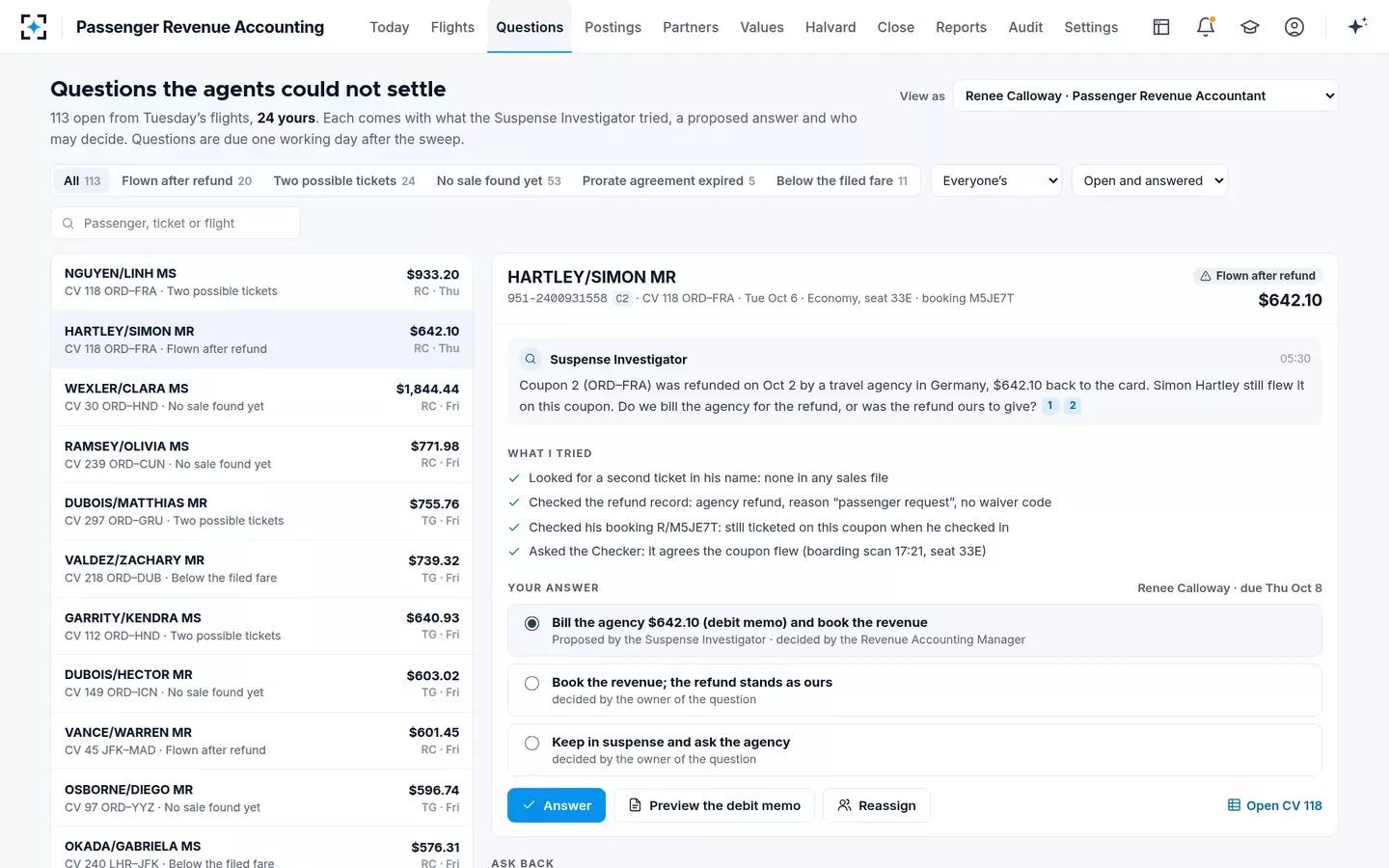Open the OSBORNE/DIEGO MR question
Viewport: 1389px width, 868px height.
coord(261,798)
